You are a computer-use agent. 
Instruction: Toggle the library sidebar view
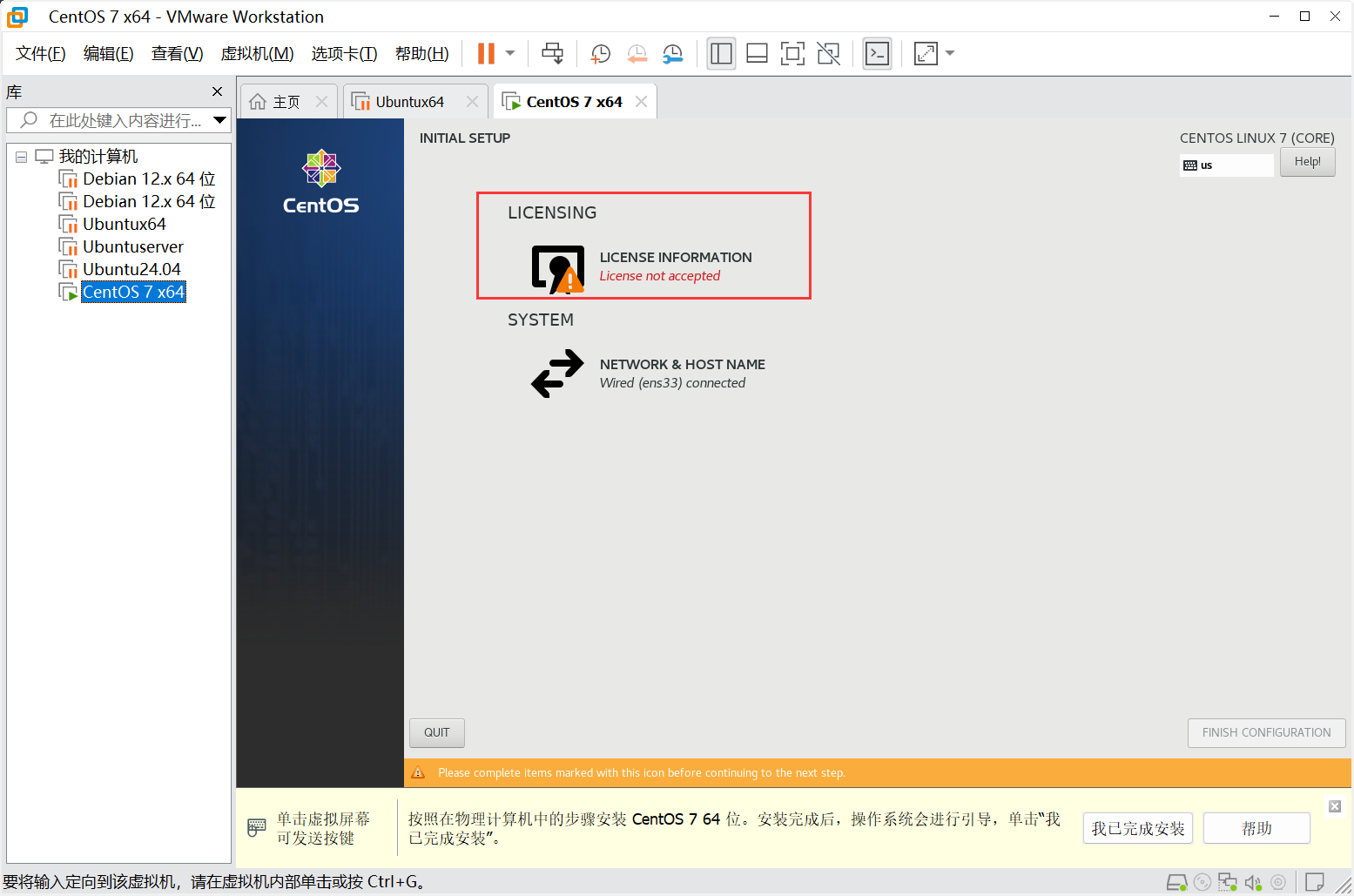721,54
